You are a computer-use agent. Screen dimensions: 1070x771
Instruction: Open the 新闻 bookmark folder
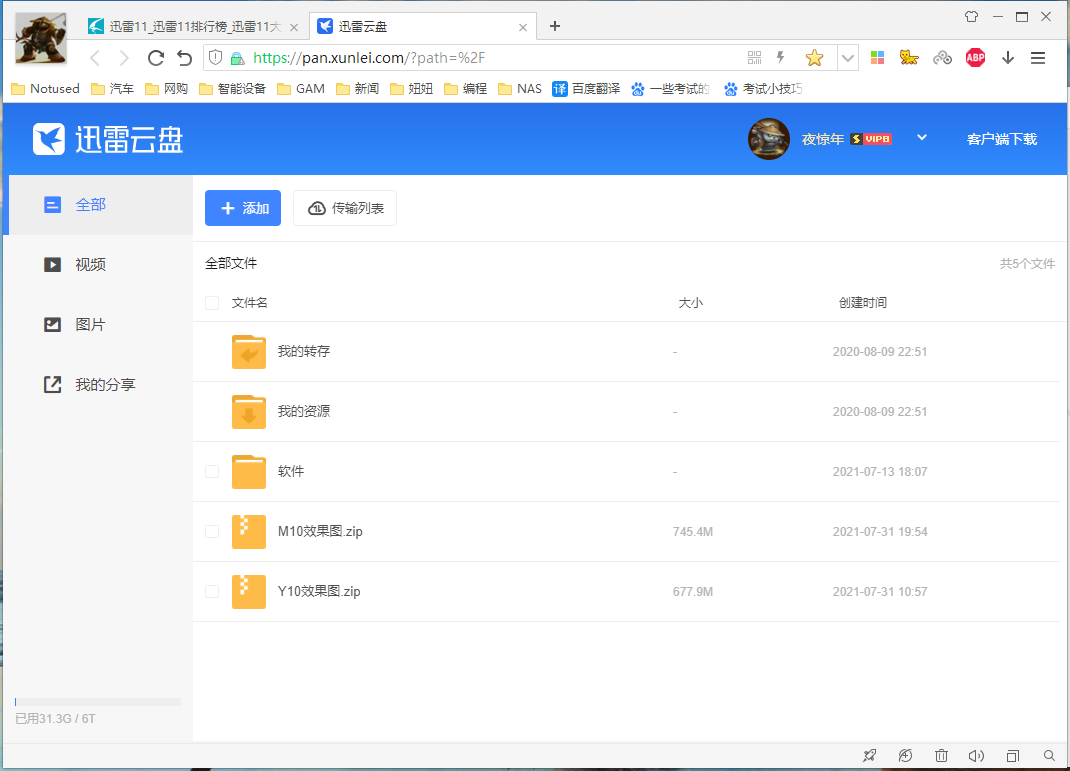click(x=358, y=89)
